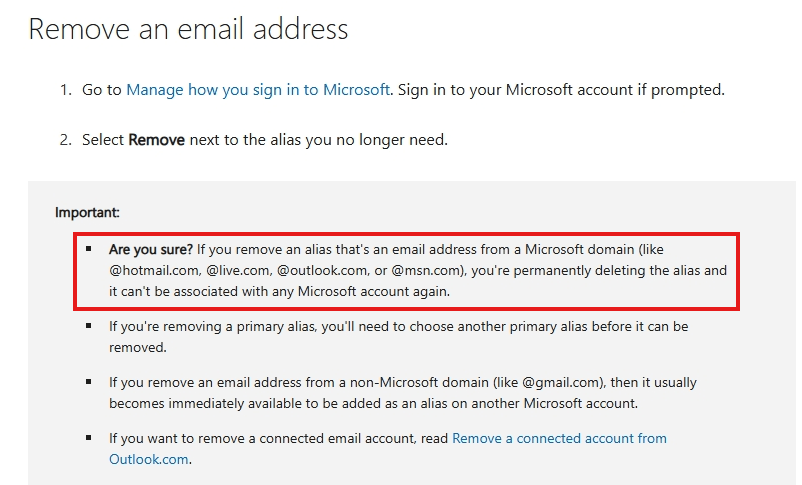This screenshot has height=485, width=802.
Task: Open the 'Manage how you sign in to Microsoft' link
Action: click(258, 90)
